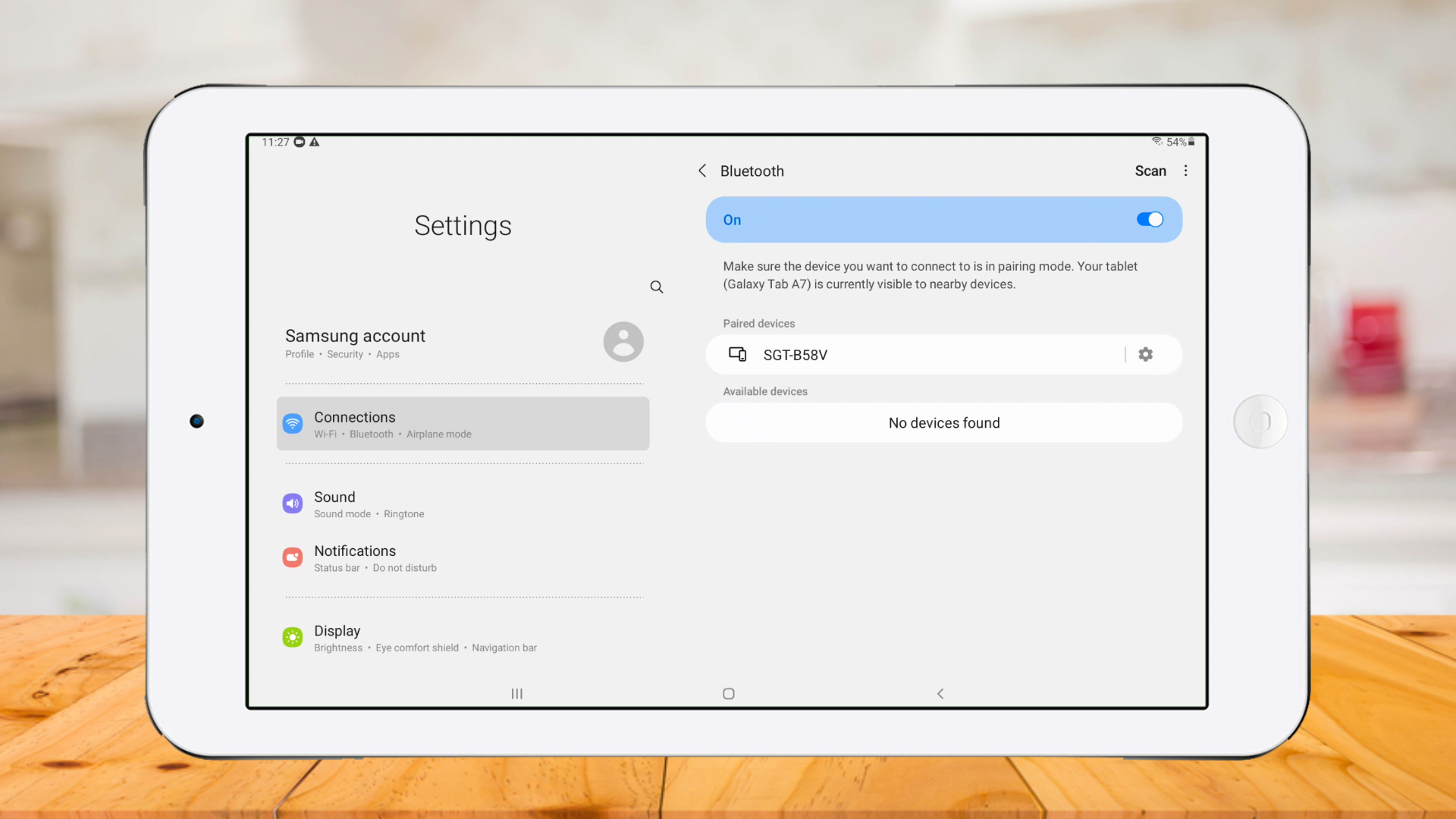Viewport: 1456px width, 819px height.
Task: Click the Notifications red icon
Action: point(293,557)
